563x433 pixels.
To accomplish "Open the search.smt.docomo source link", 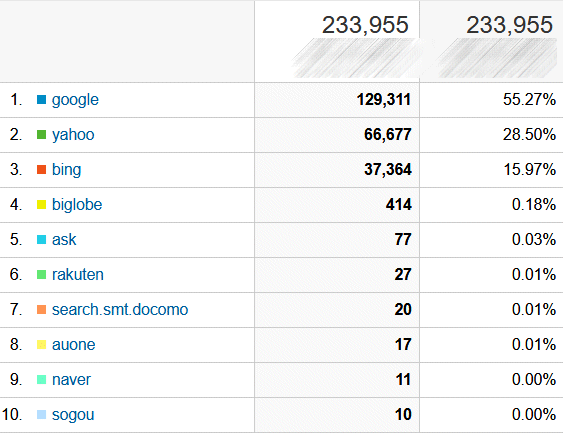I will (120, 309).
